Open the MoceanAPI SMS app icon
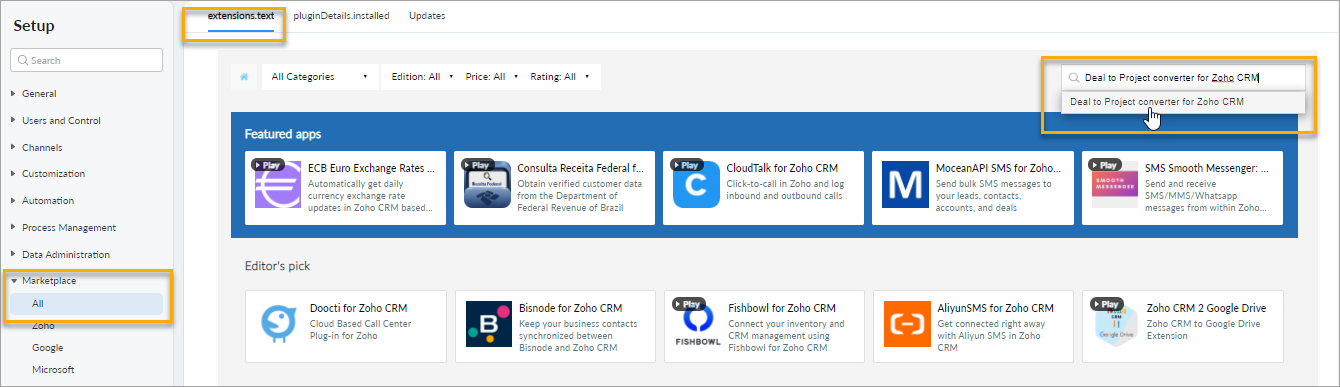The width and height of the screenshot is (1340, 387). click(905, 184)
